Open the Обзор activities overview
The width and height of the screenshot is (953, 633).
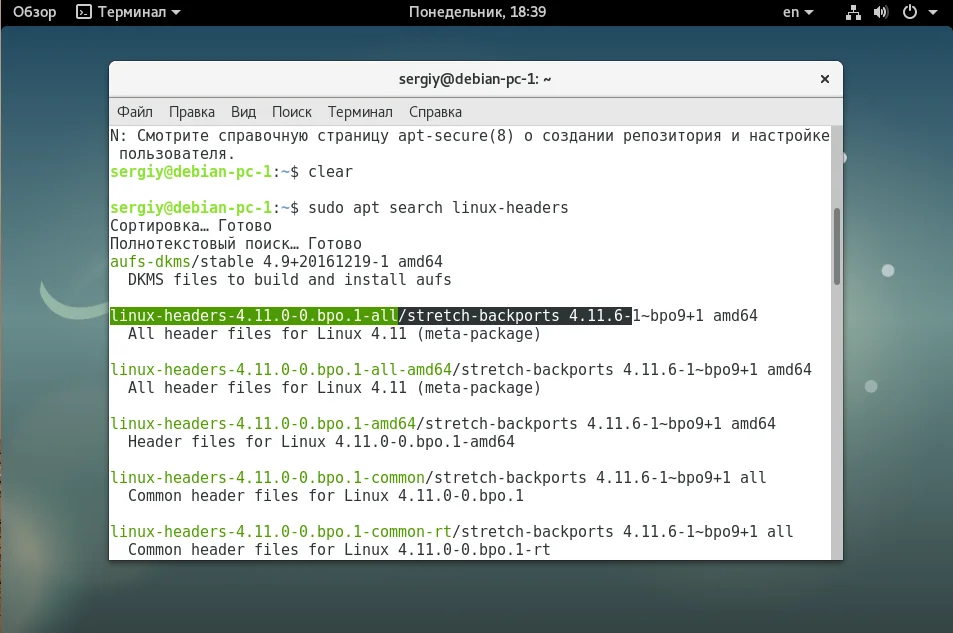(34, 12)
